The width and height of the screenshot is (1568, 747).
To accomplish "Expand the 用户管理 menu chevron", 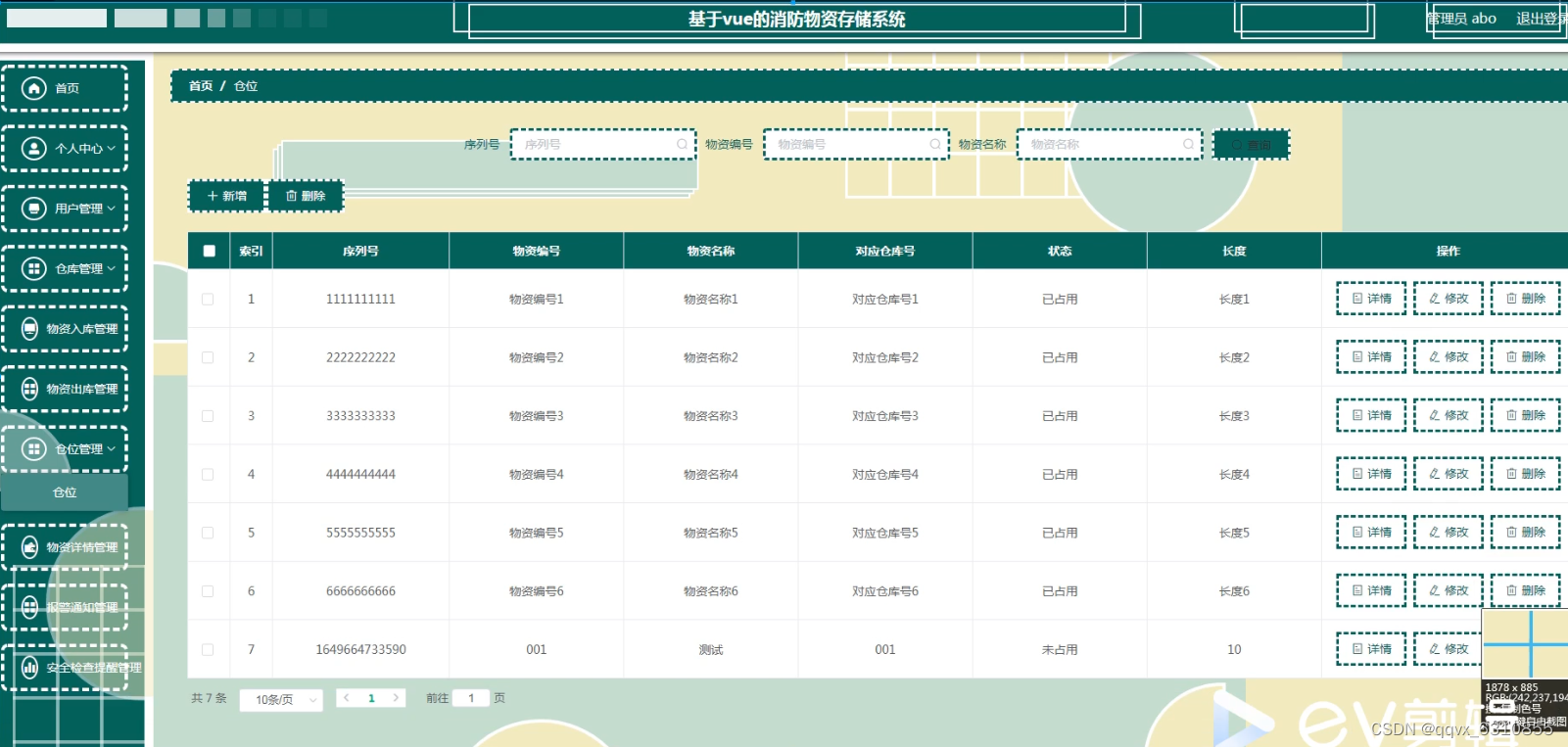I will click(x=112, y=209).
